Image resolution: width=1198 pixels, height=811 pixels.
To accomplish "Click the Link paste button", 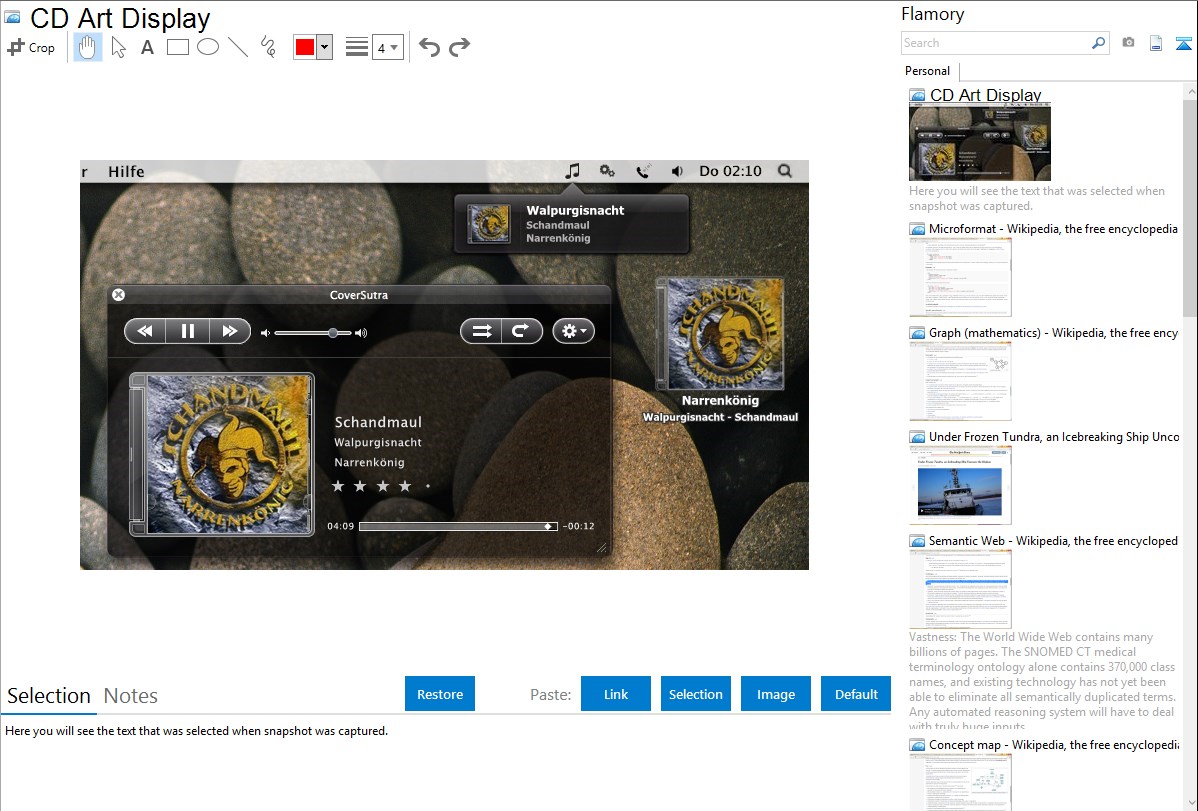I will tap(616, 694).
